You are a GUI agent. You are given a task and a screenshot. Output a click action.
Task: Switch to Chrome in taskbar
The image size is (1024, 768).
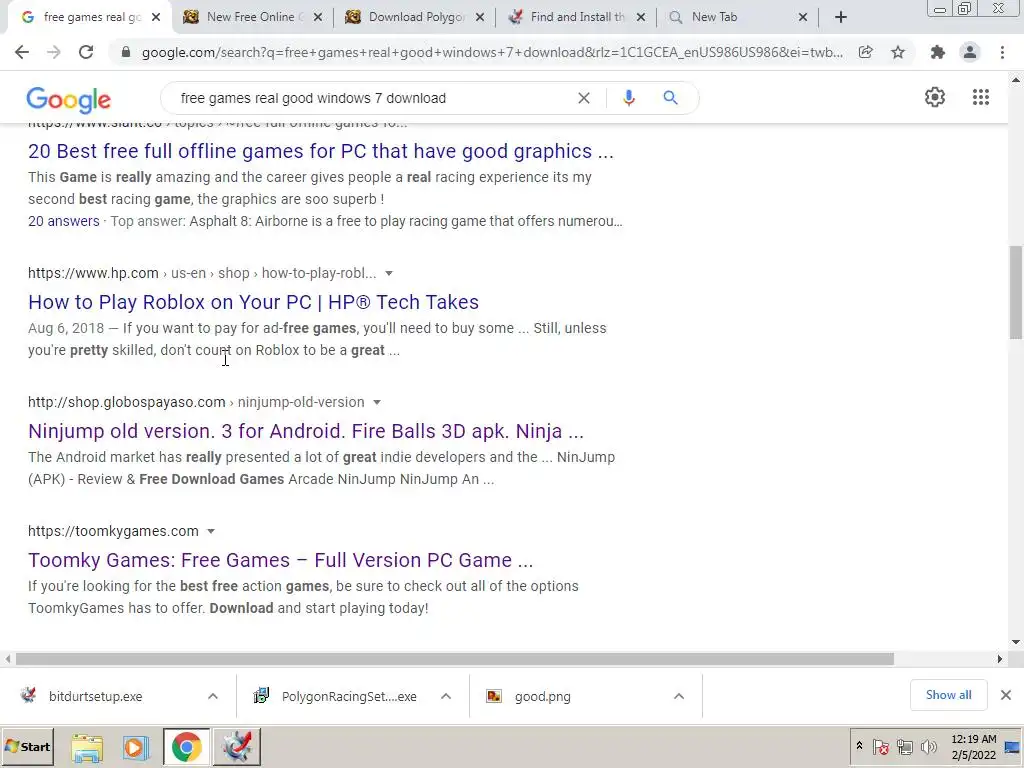[187, 747]
